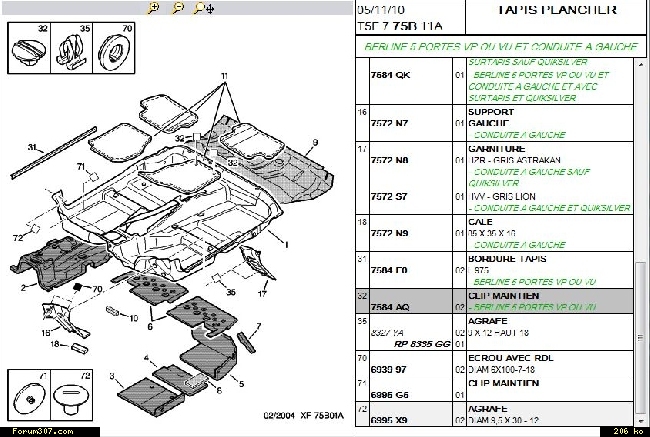Select part number 6995 X9

[x=389, y=420]
